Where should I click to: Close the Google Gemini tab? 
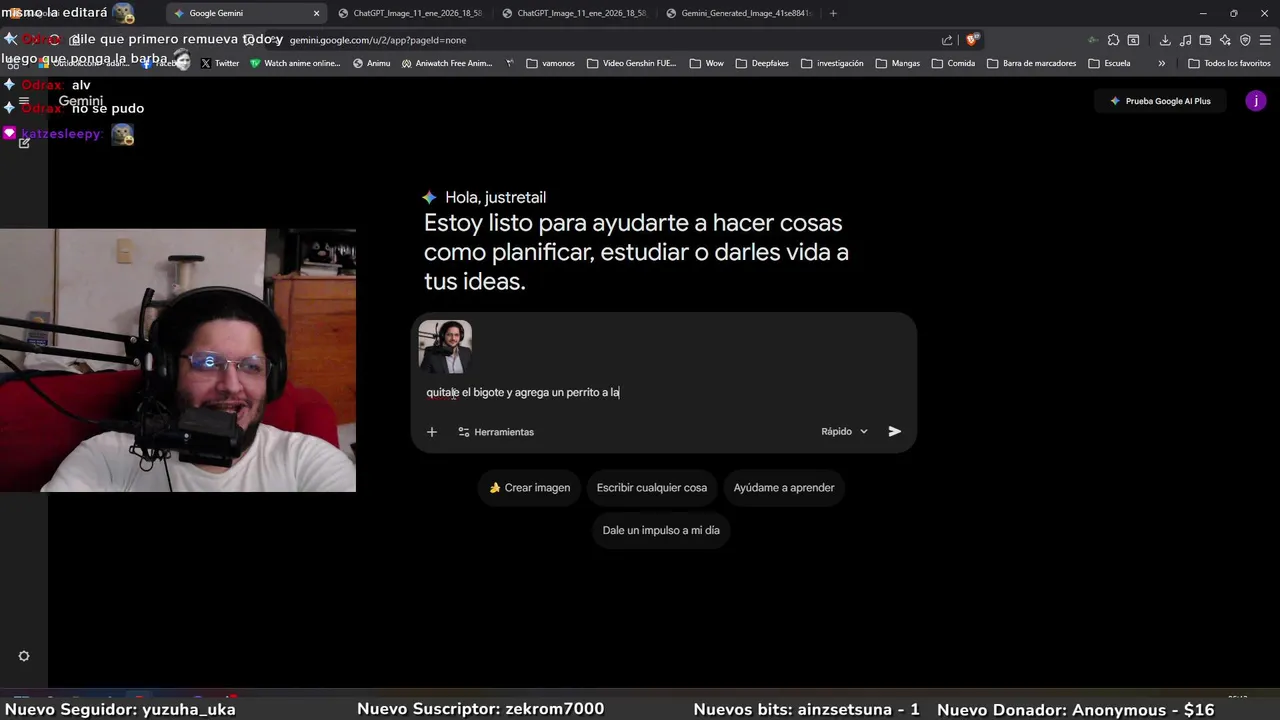point(316,13)
